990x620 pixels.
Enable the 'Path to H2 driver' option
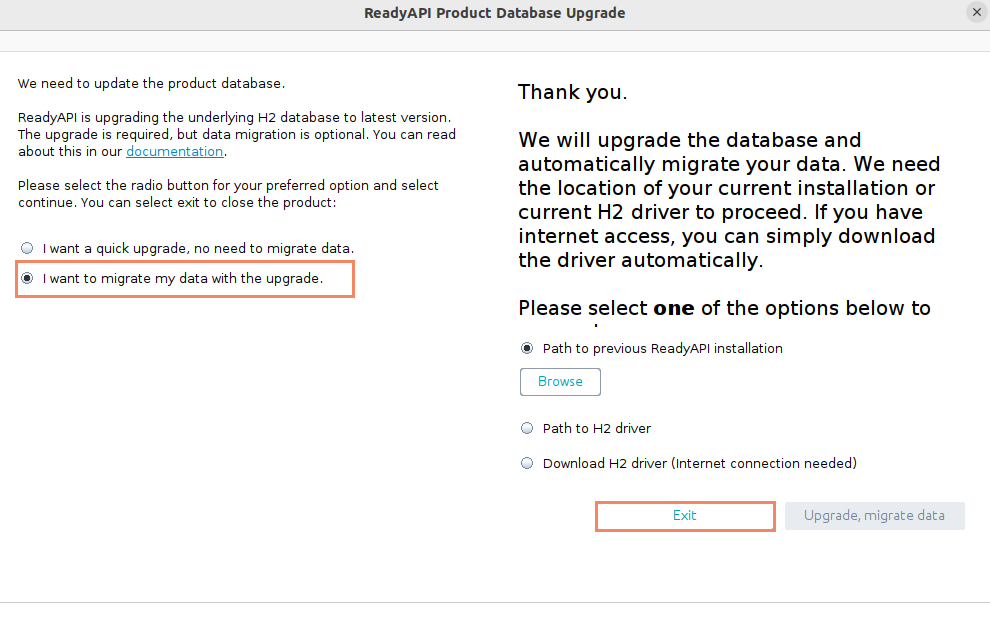click(x=527, y=428)
